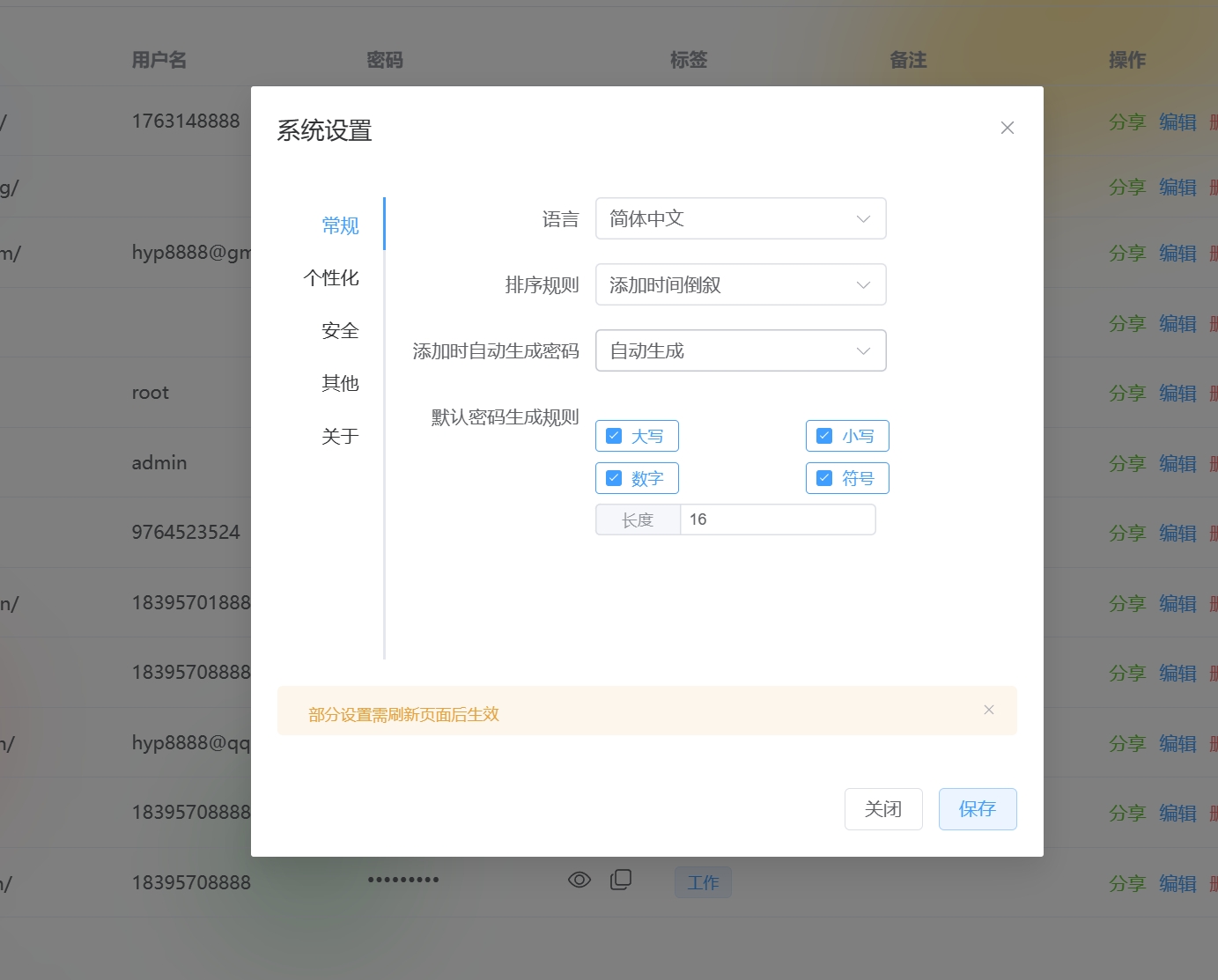Click the 默认密码生成规则 label
The image size is (1218, 980).
[506, 417]
